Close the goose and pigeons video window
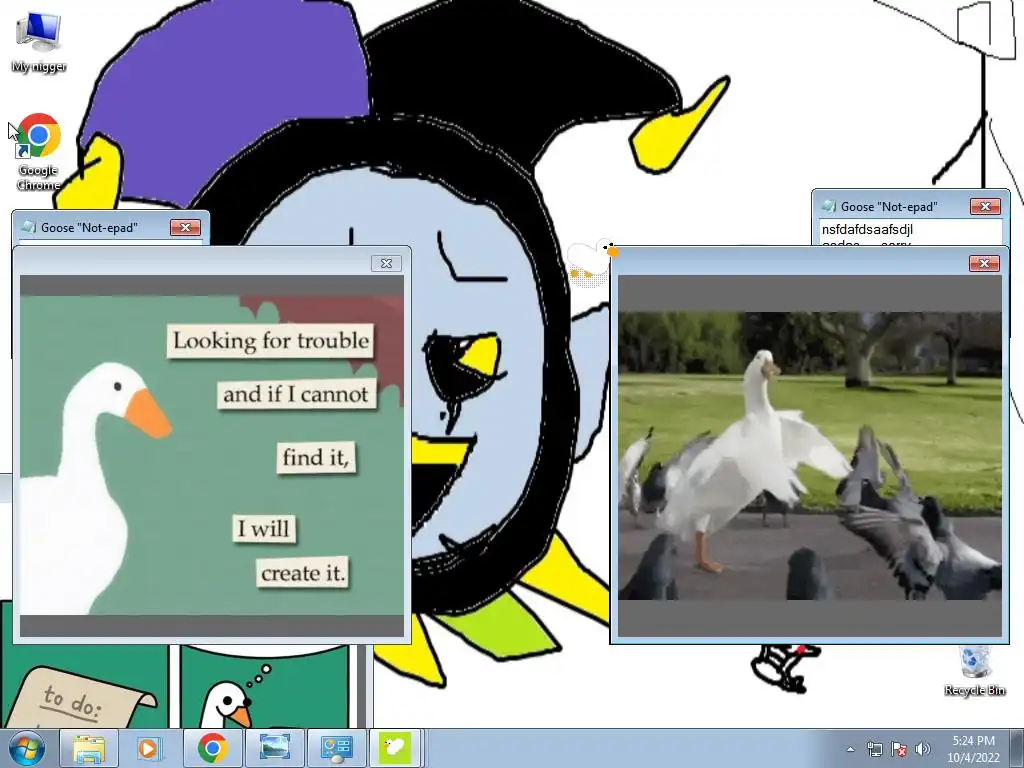 click(x=984, y=263)
